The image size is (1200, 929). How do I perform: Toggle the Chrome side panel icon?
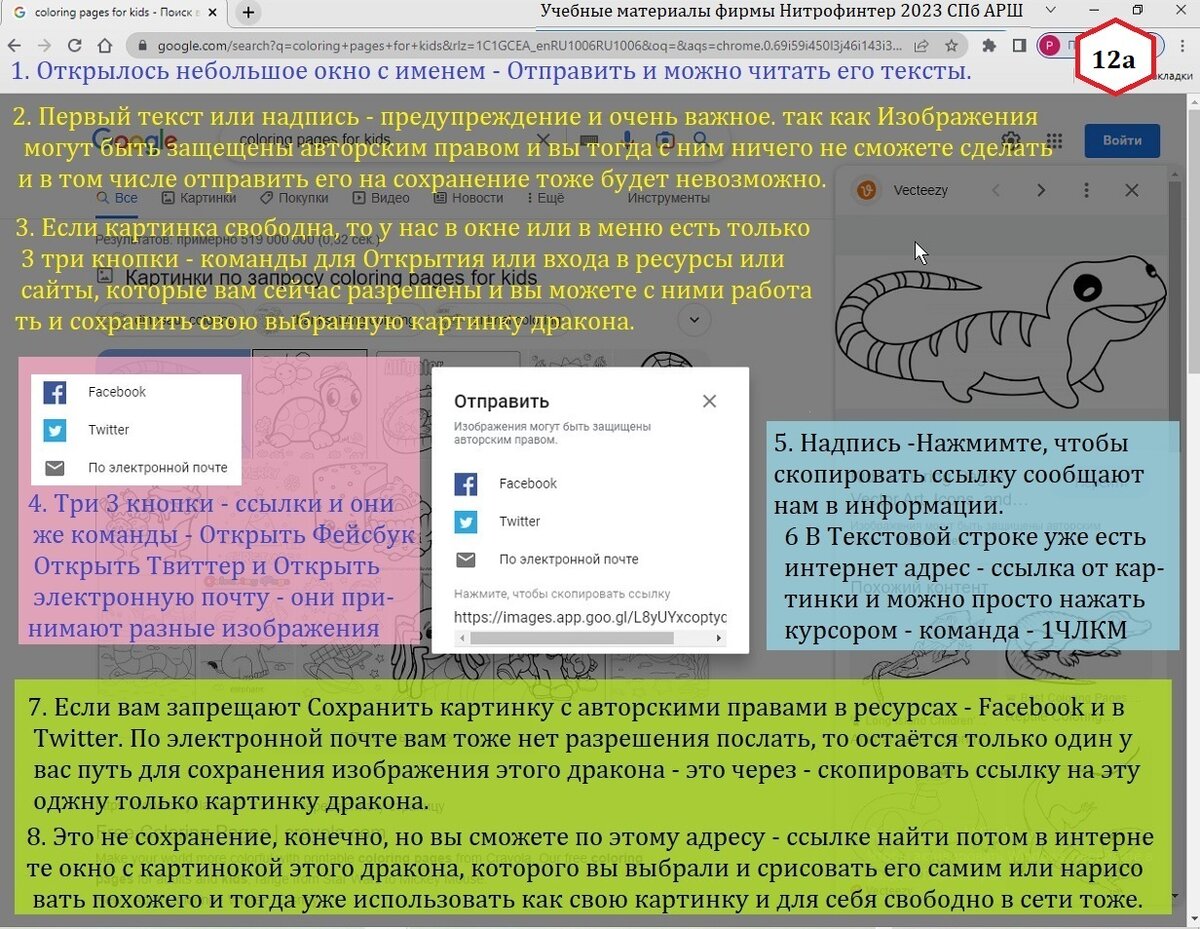pyautogui.click(x=1018, y=45)
